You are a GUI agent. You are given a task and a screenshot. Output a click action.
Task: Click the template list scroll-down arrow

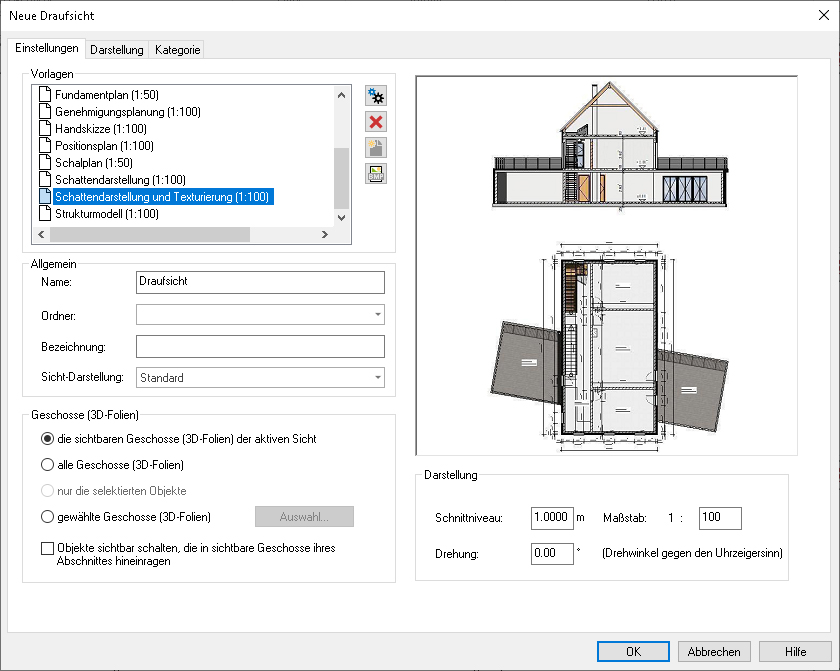point(341,217)
